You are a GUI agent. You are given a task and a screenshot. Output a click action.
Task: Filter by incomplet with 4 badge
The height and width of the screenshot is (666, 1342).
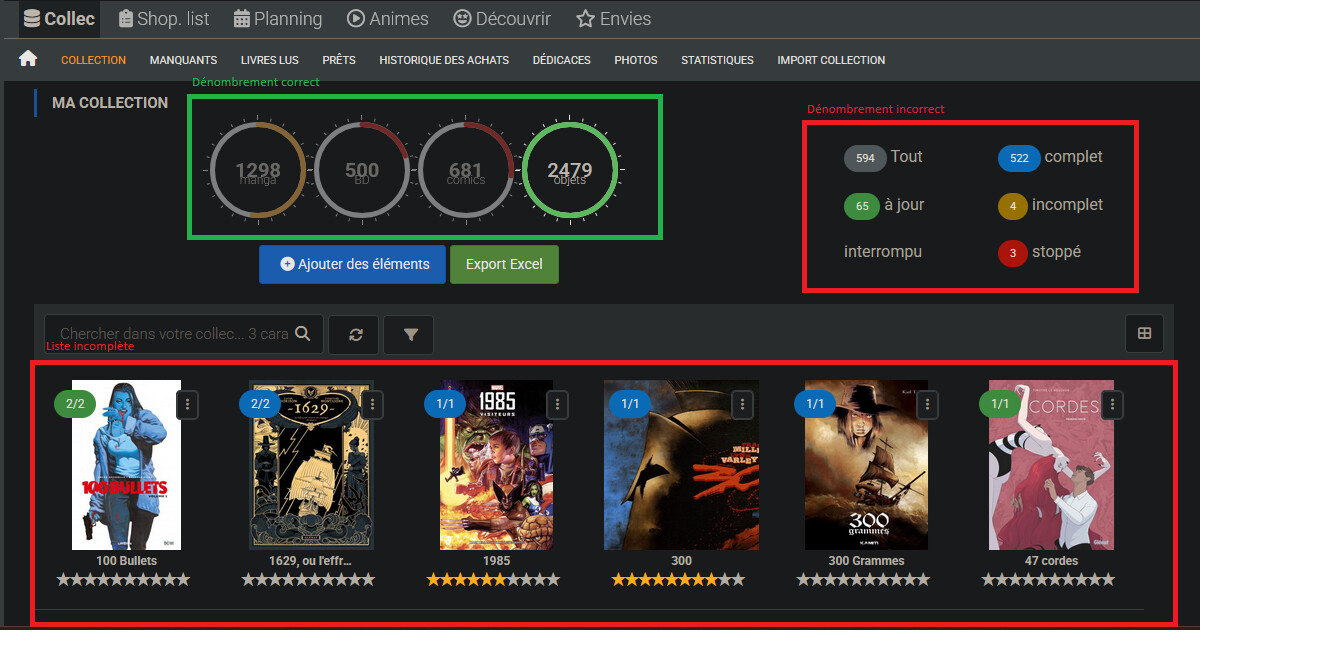pos(1051,205)
